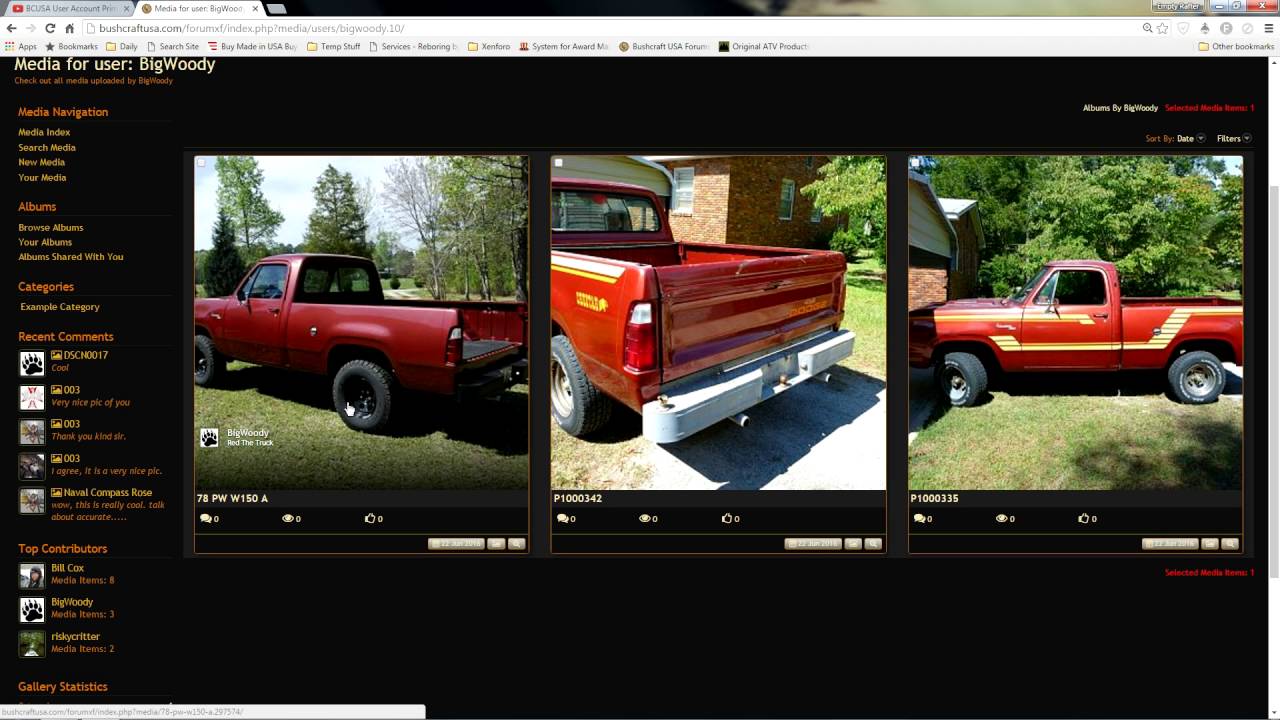Click the views eye icon under P1000335
Screen dimensions: 1280x720
click(x=1002, y=518)
